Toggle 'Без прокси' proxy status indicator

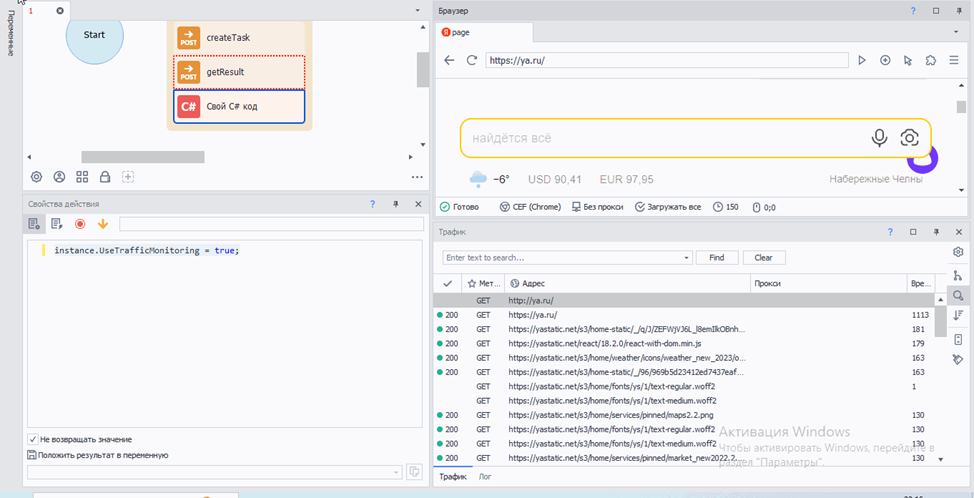pyautogui.click(x=597, y=207)
